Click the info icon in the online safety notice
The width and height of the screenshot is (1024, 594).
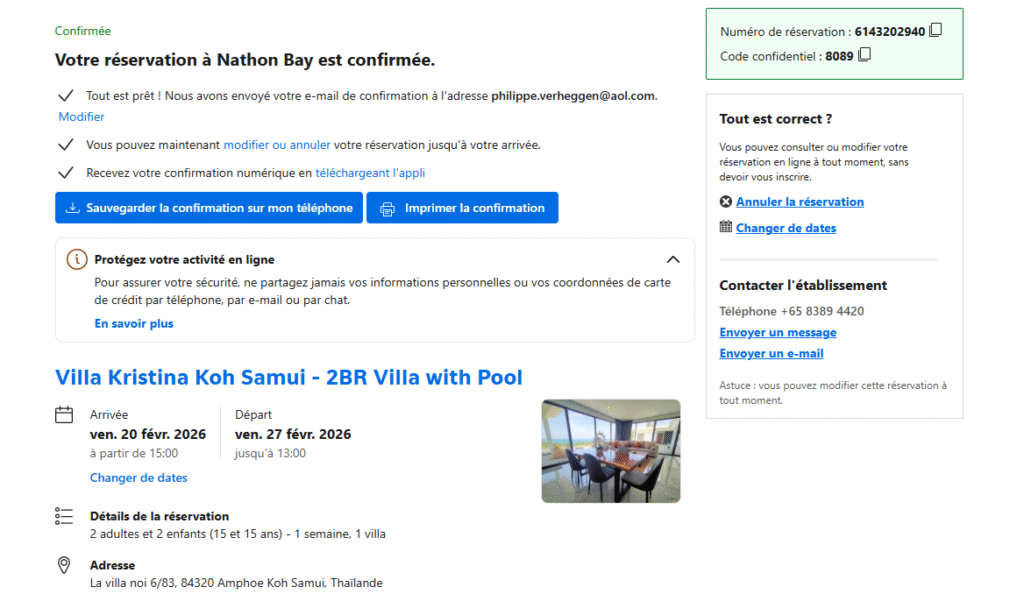point(76,259)
